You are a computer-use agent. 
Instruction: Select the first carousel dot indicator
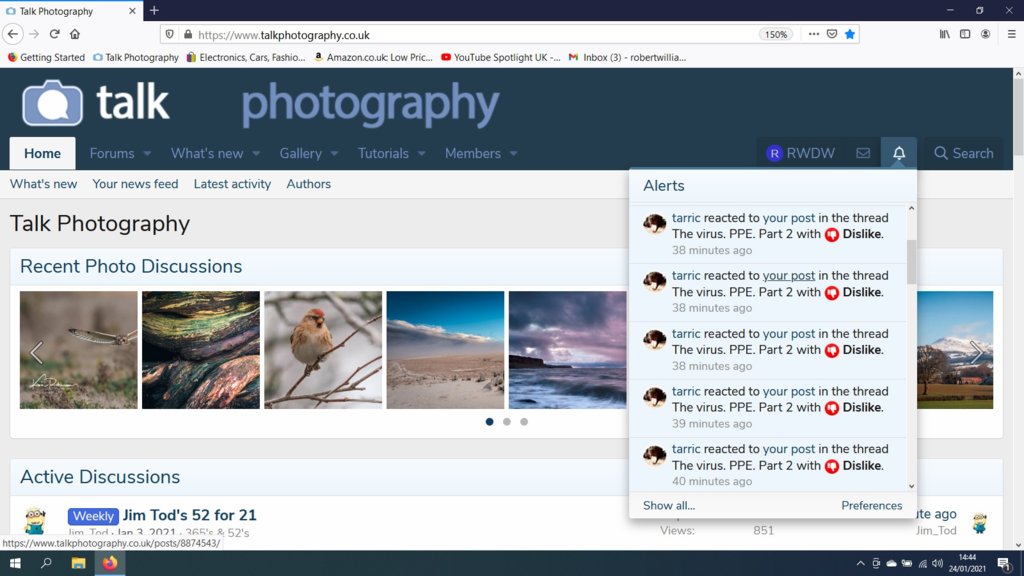(489, 422)
